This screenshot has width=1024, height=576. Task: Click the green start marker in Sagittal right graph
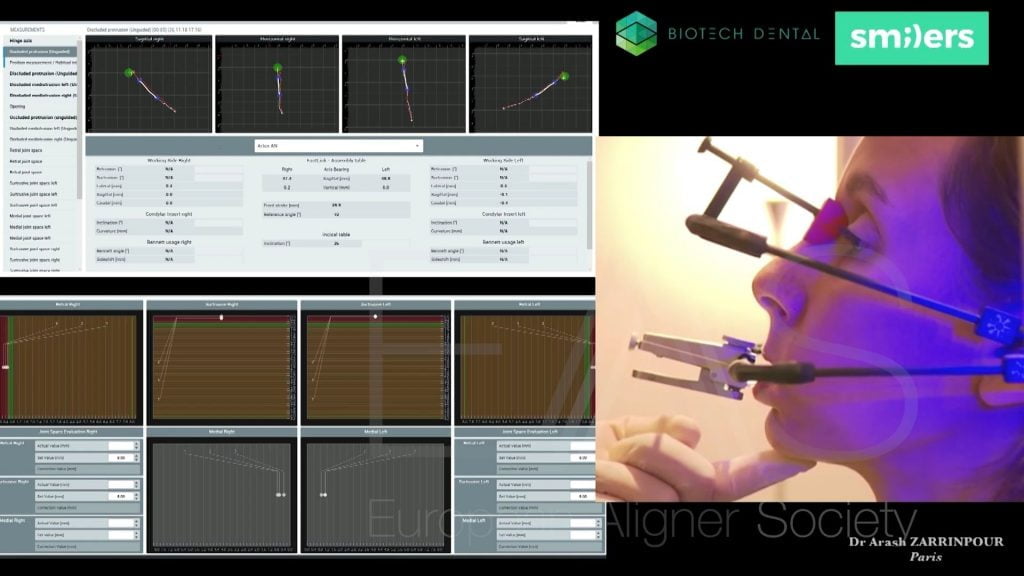click(129, 73)
